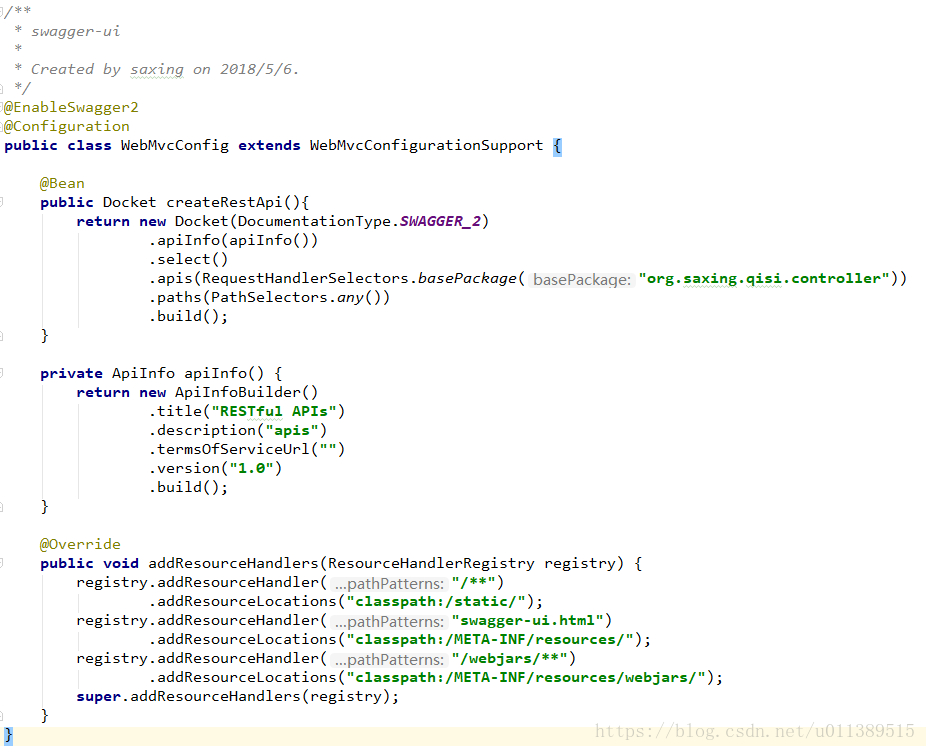Click the final highlighted closing brace
Viewport: 926px width, 751px height.
coord(8,736)
